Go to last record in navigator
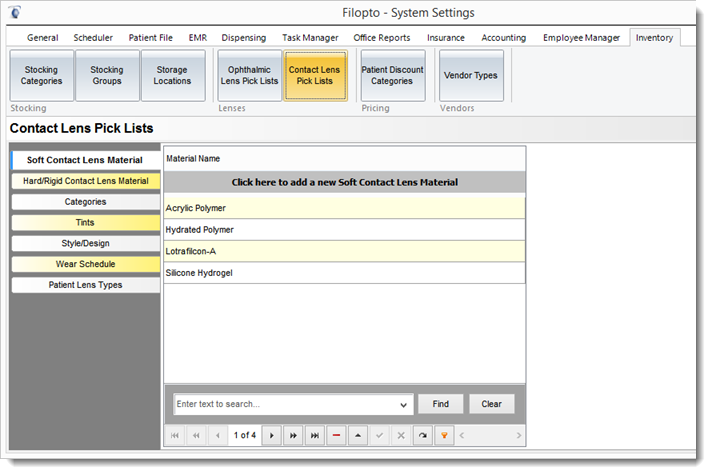 tap(315, 436)
